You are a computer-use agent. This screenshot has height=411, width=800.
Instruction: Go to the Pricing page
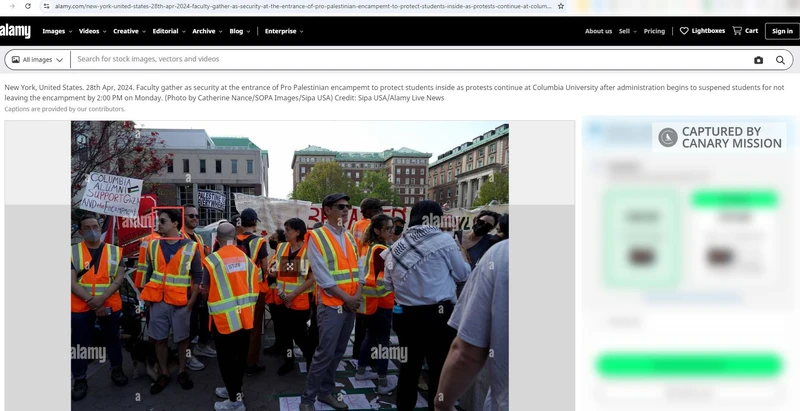tap(654, 31)
